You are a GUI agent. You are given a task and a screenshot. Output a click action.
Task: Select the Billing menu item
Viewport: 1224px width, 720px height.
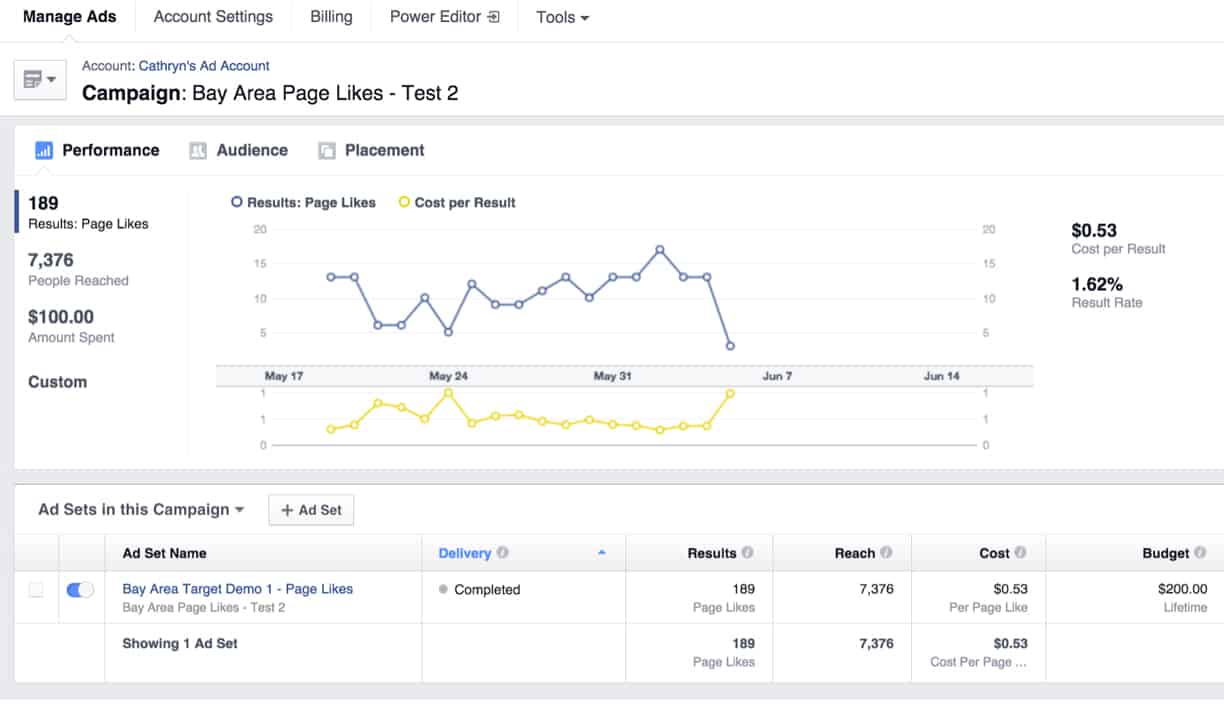click(330, 16)
